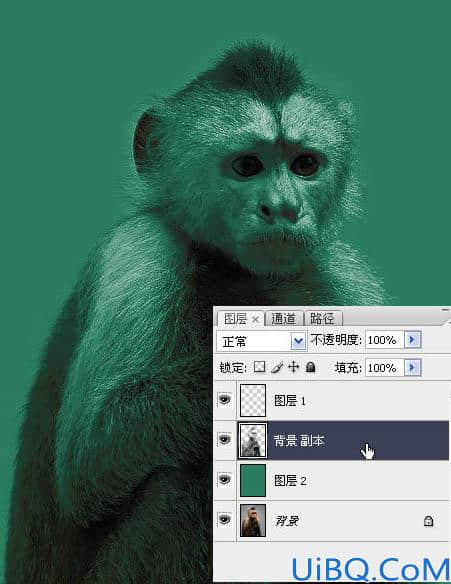Select the 图层 1 transparent thumbnail
Screen dimensions: 451x584
point(253,400)
